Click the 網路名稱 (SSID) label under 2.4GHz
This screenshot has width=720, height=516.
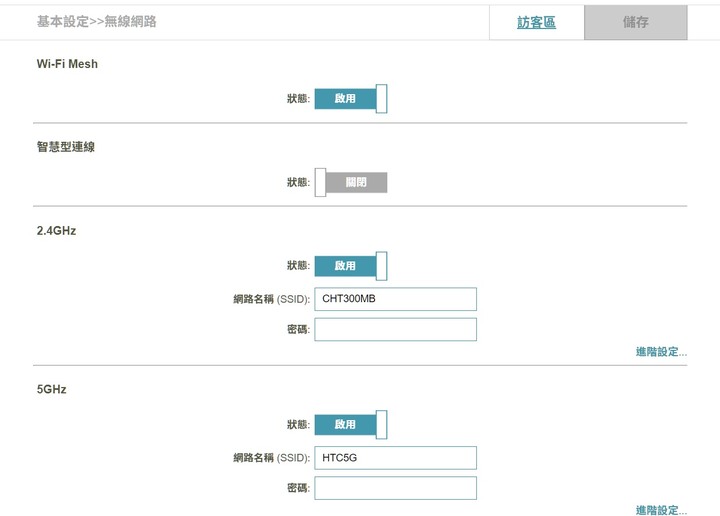(x=271, y=299)
